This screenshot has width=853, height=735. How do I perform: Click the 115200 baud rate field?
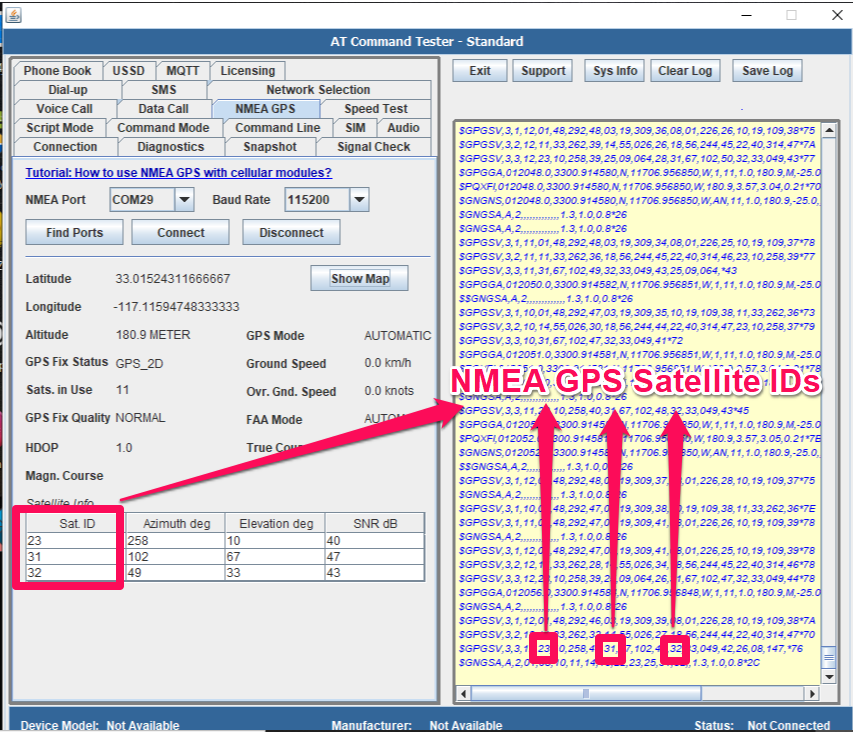coord(318,200)
